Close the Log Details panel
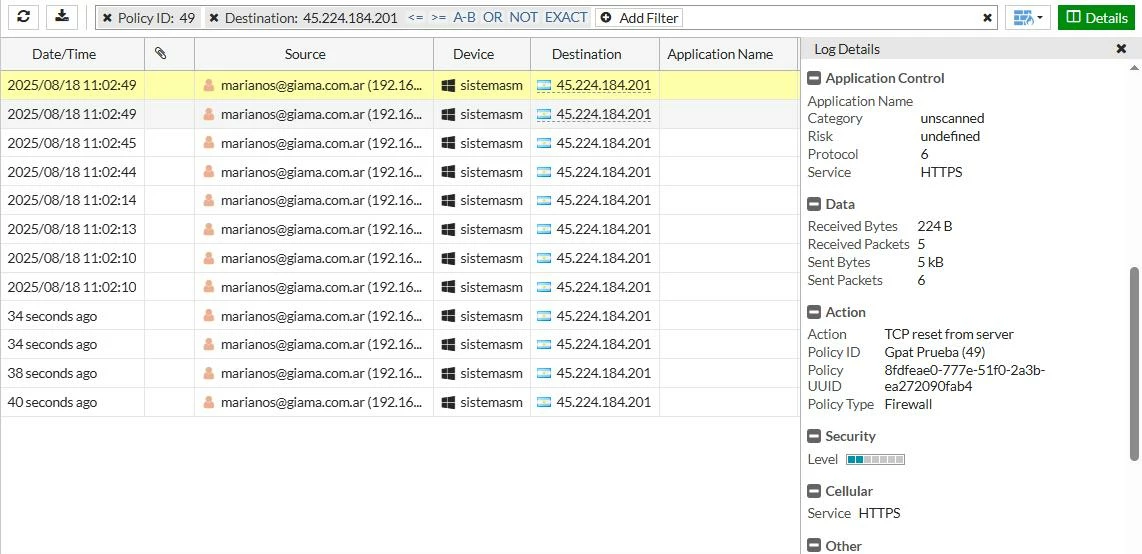This screenshot has width=1142, height=554. [1122, 49]
